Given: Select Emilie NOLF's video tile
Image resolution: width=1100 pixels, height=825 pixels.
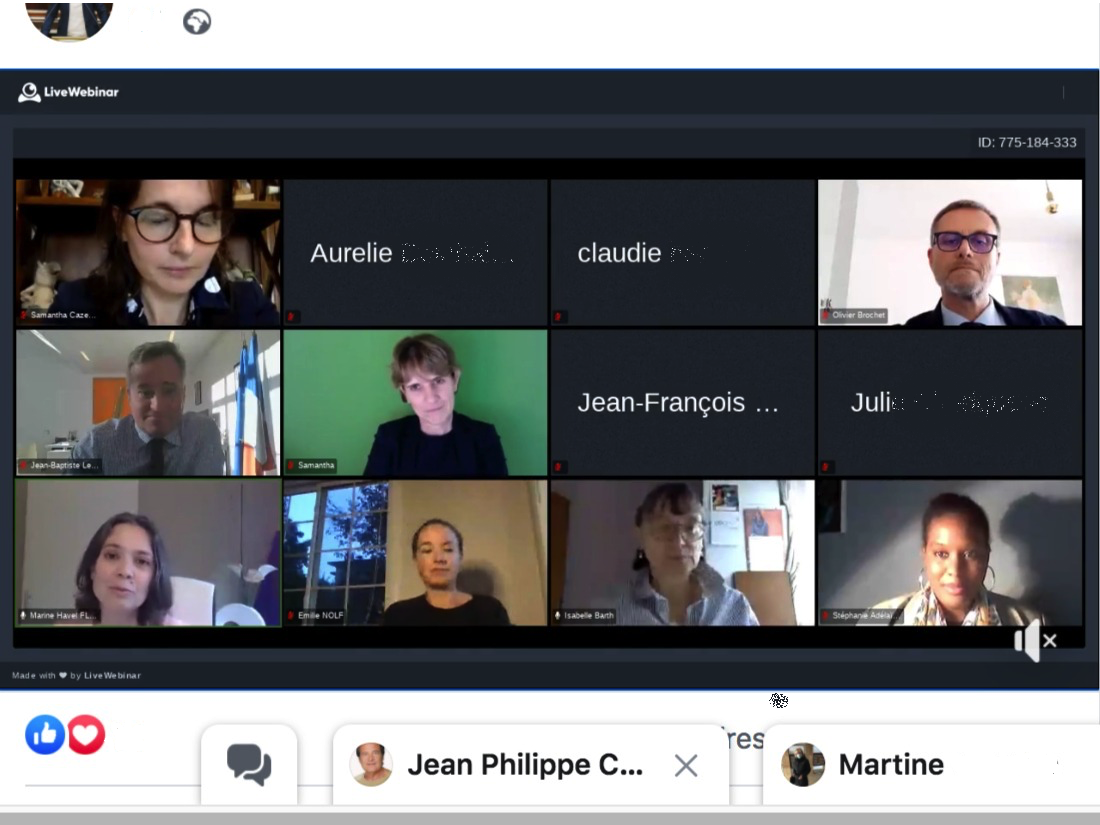Looking at the screenshot, I should click(415, 553).
